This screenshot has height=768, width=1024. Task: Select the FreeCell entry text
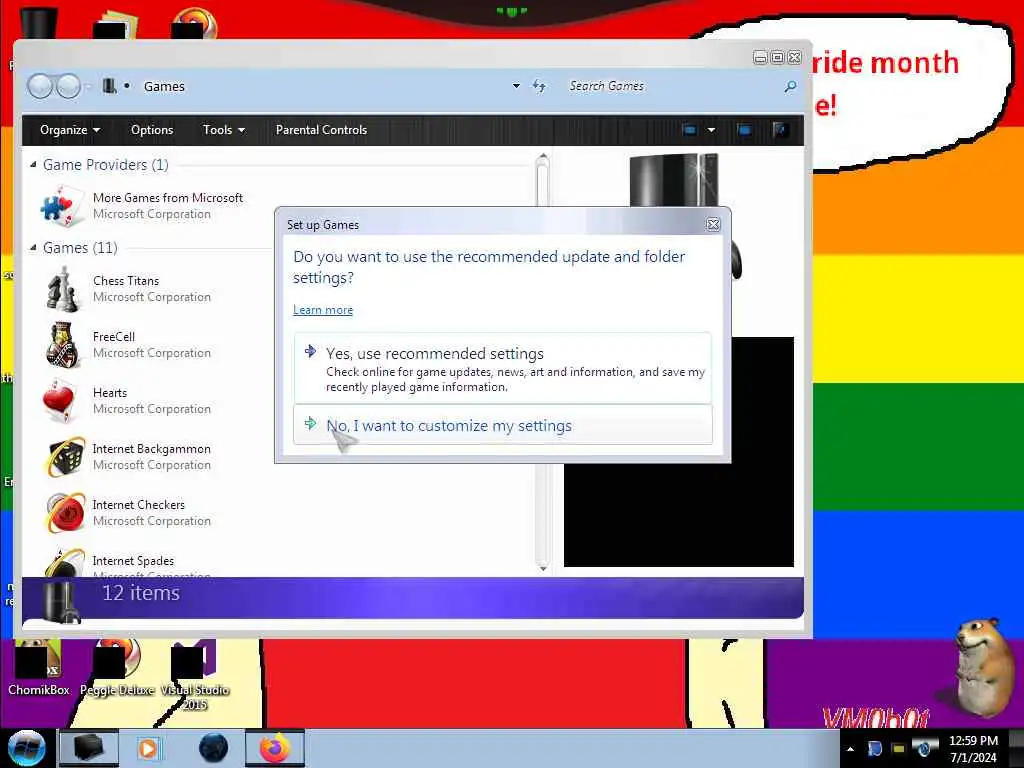[114, 337]
